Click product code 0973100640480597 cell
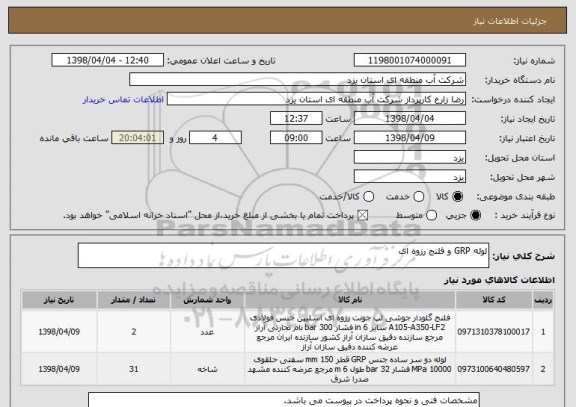This screenshot has width=576, height=407. pyautogui.click(x=494, y=369)
